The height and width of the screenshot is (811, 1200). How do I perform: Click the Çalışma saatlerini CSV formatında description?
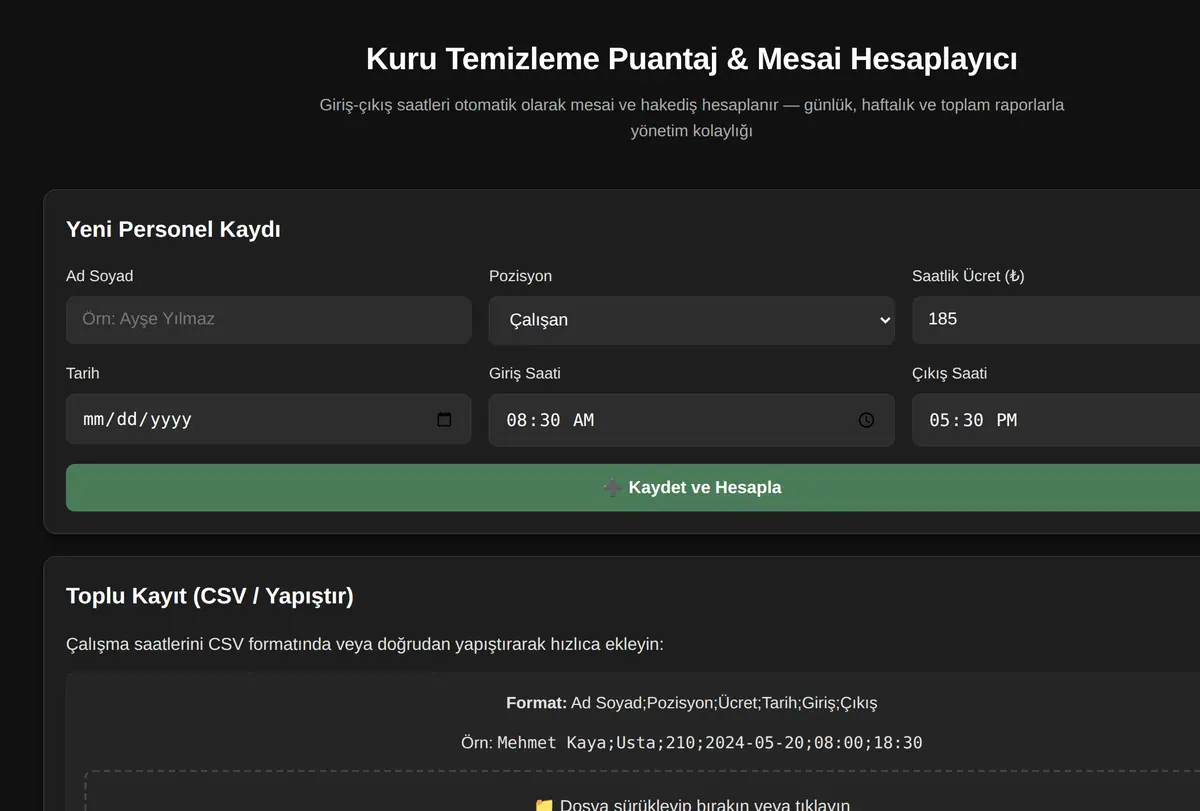(x=365, y=644)
